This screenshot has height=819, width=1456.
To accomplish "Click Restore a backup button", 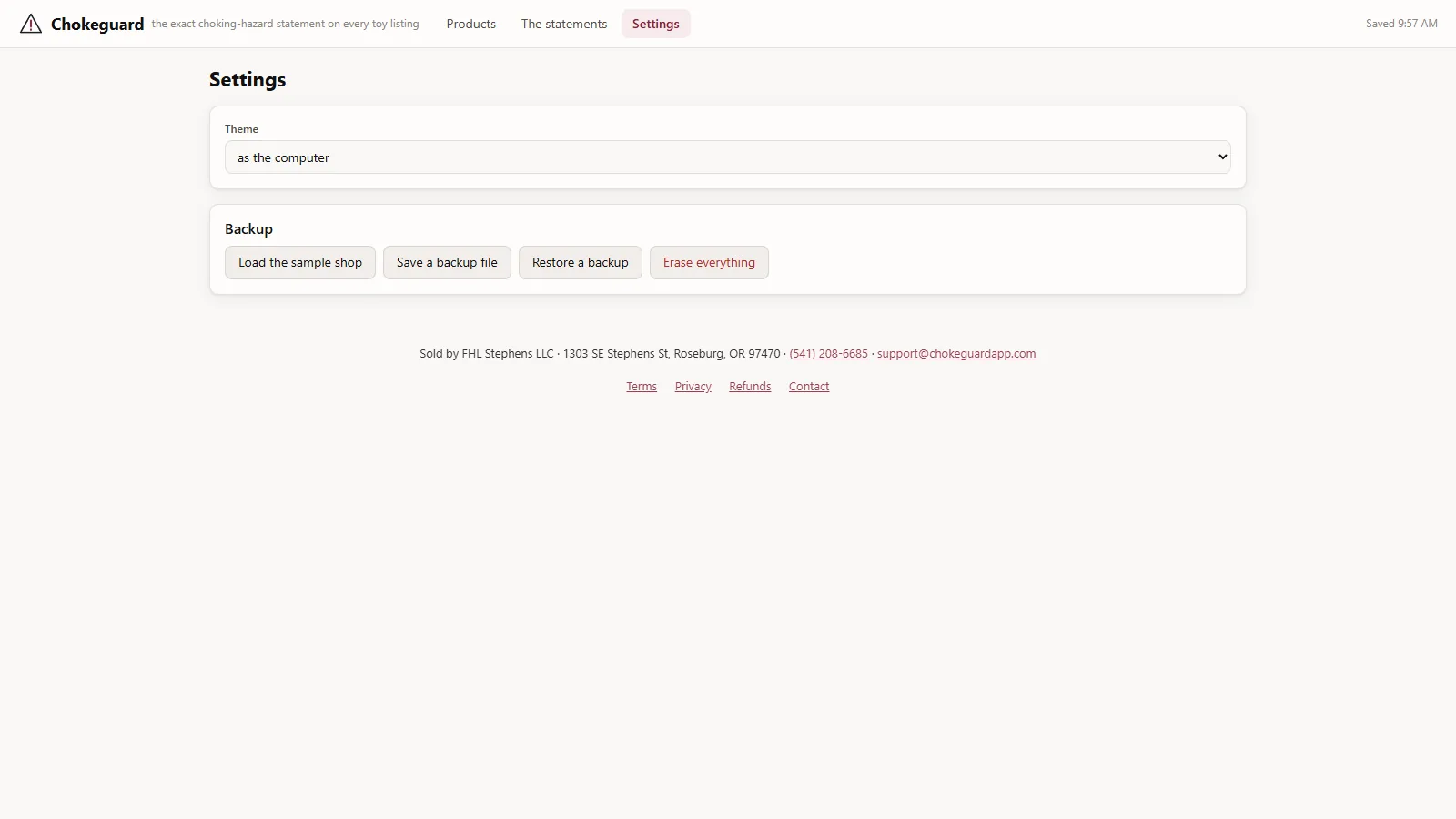I will [x=581, y=263].
